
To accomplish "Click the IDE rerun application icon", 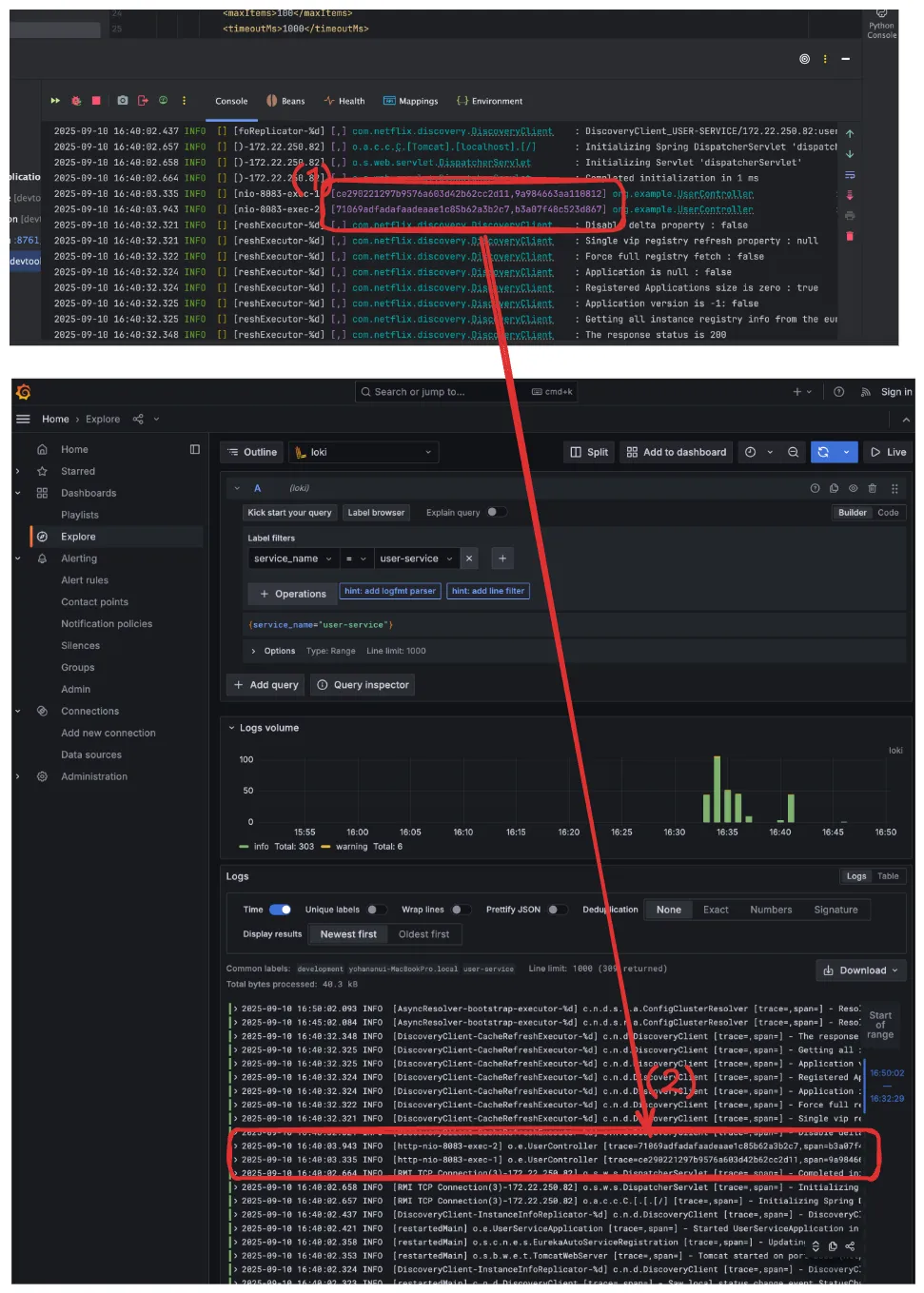I will (x=55, y=100).
